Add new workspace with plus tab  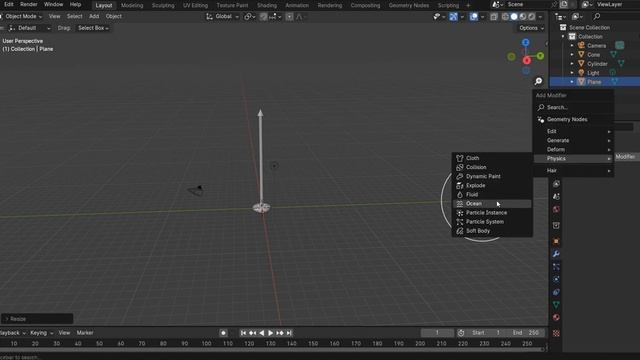tap(468, 5)
